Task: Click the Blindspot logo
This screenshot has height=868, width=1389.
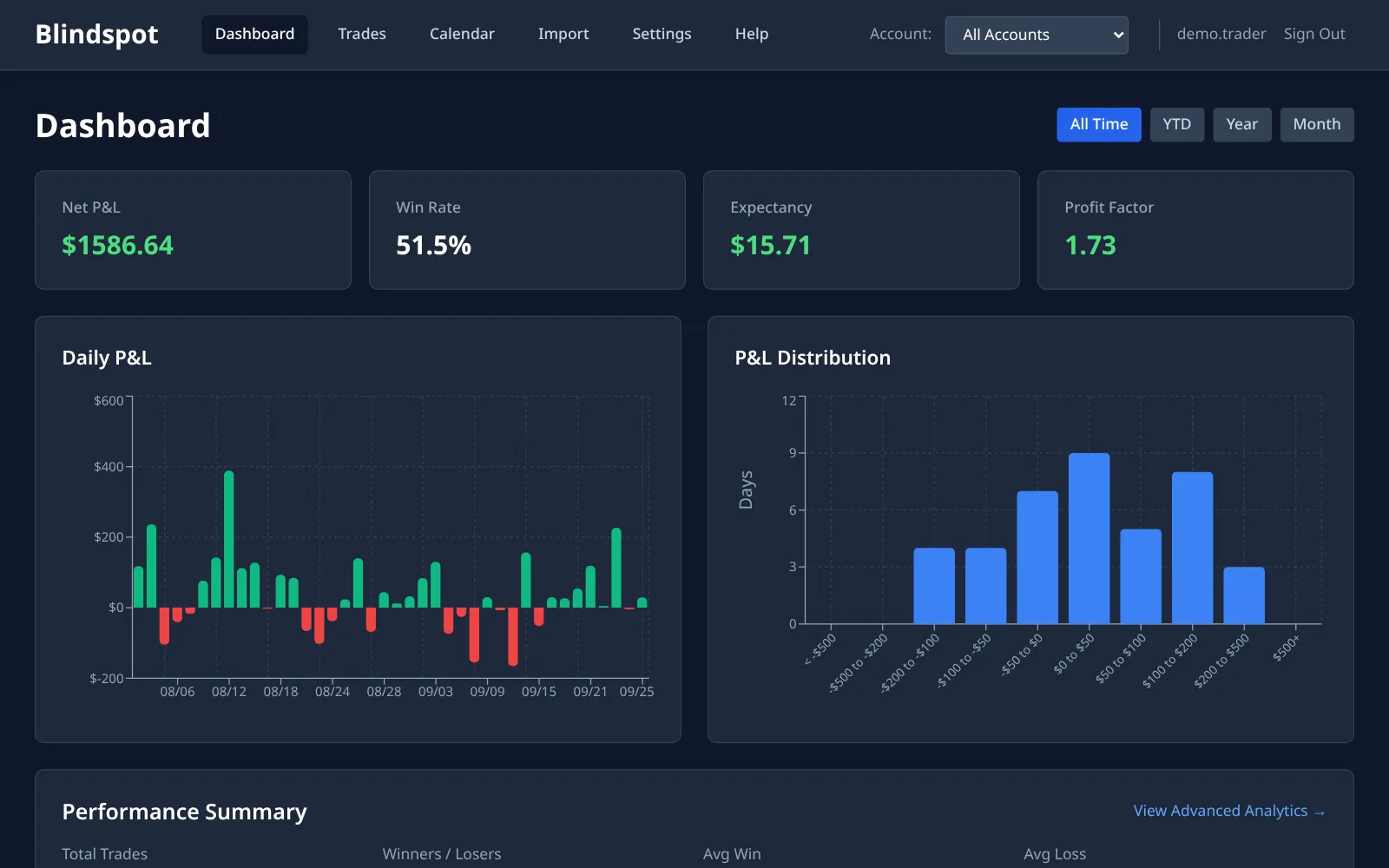Action: [96, 35]
